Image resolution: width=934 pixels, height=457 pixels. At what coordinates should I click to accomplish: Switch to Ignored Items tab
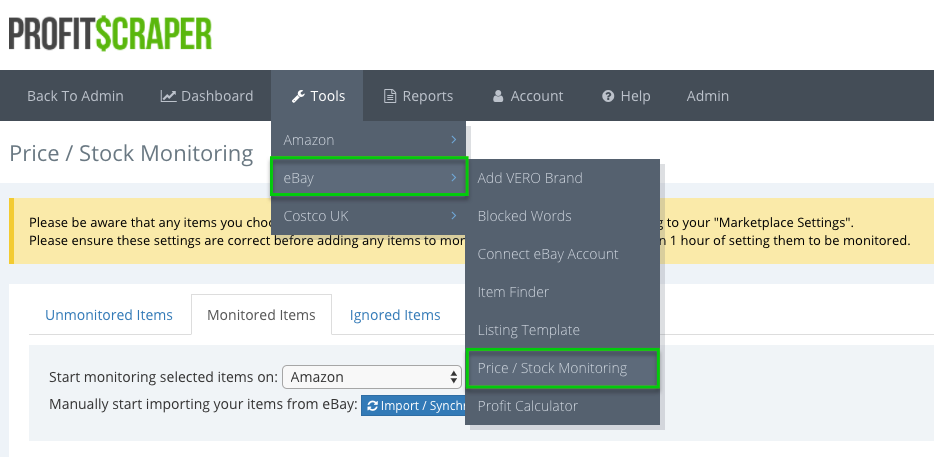tap(395, 315)
